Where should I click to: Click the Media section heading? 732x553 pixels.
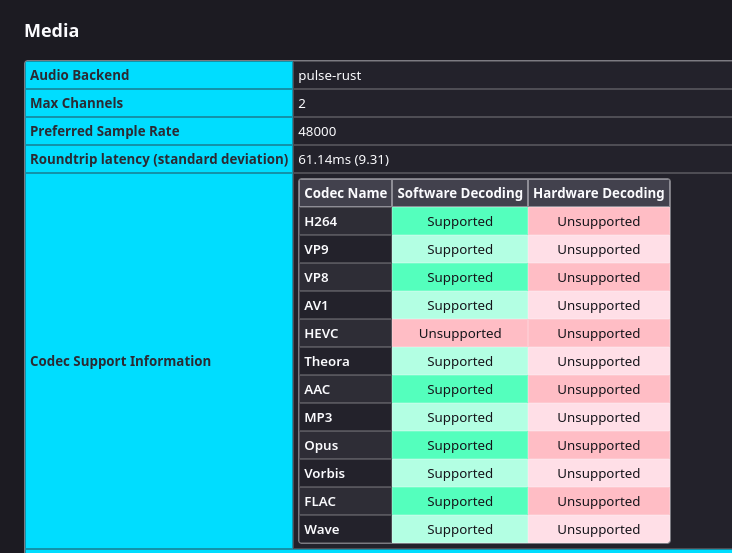tap(51, 31)
